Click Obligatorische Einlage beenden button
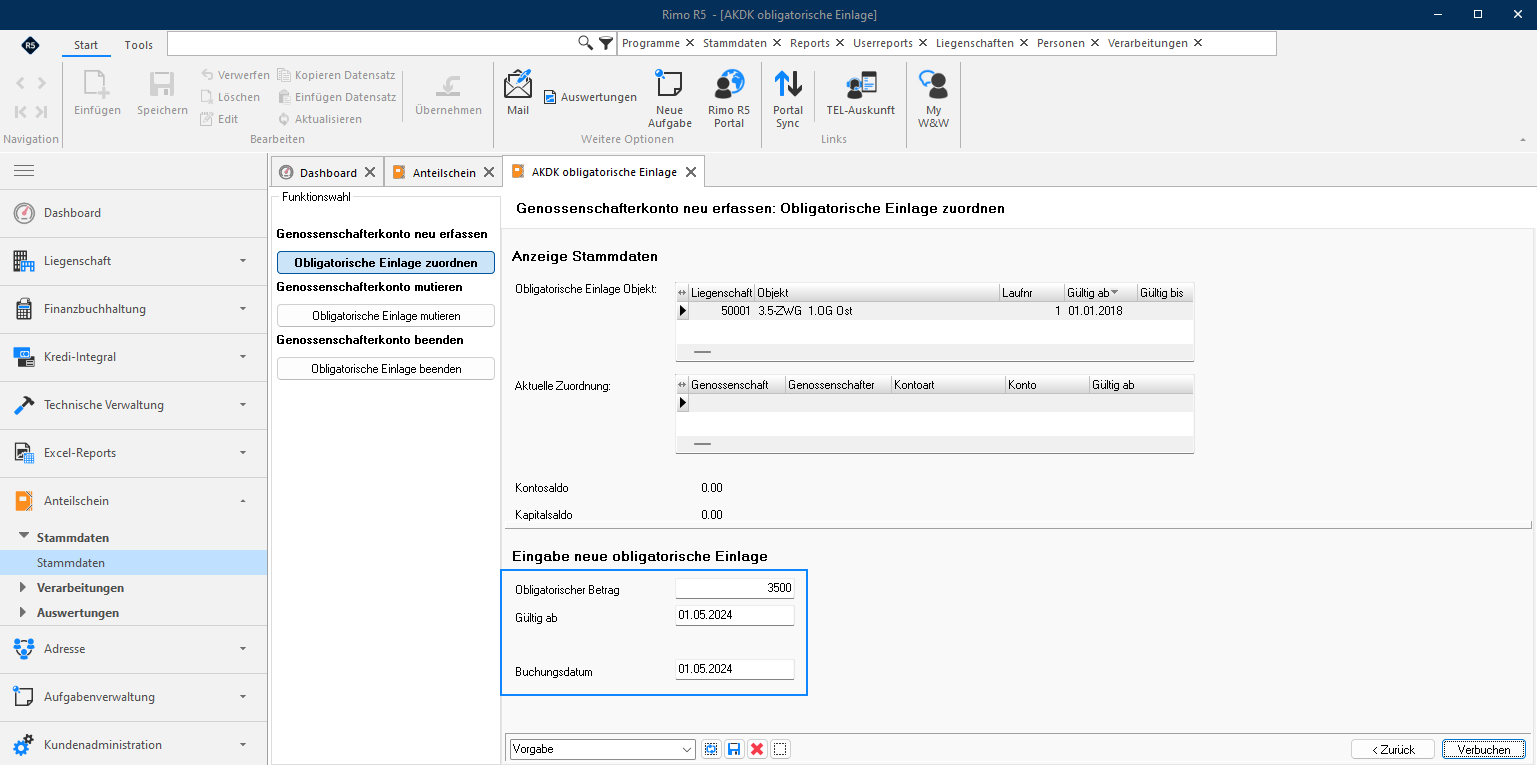The width and height of the screenshot is (1537, 765). pyautogui.click(x=386, y=369)
